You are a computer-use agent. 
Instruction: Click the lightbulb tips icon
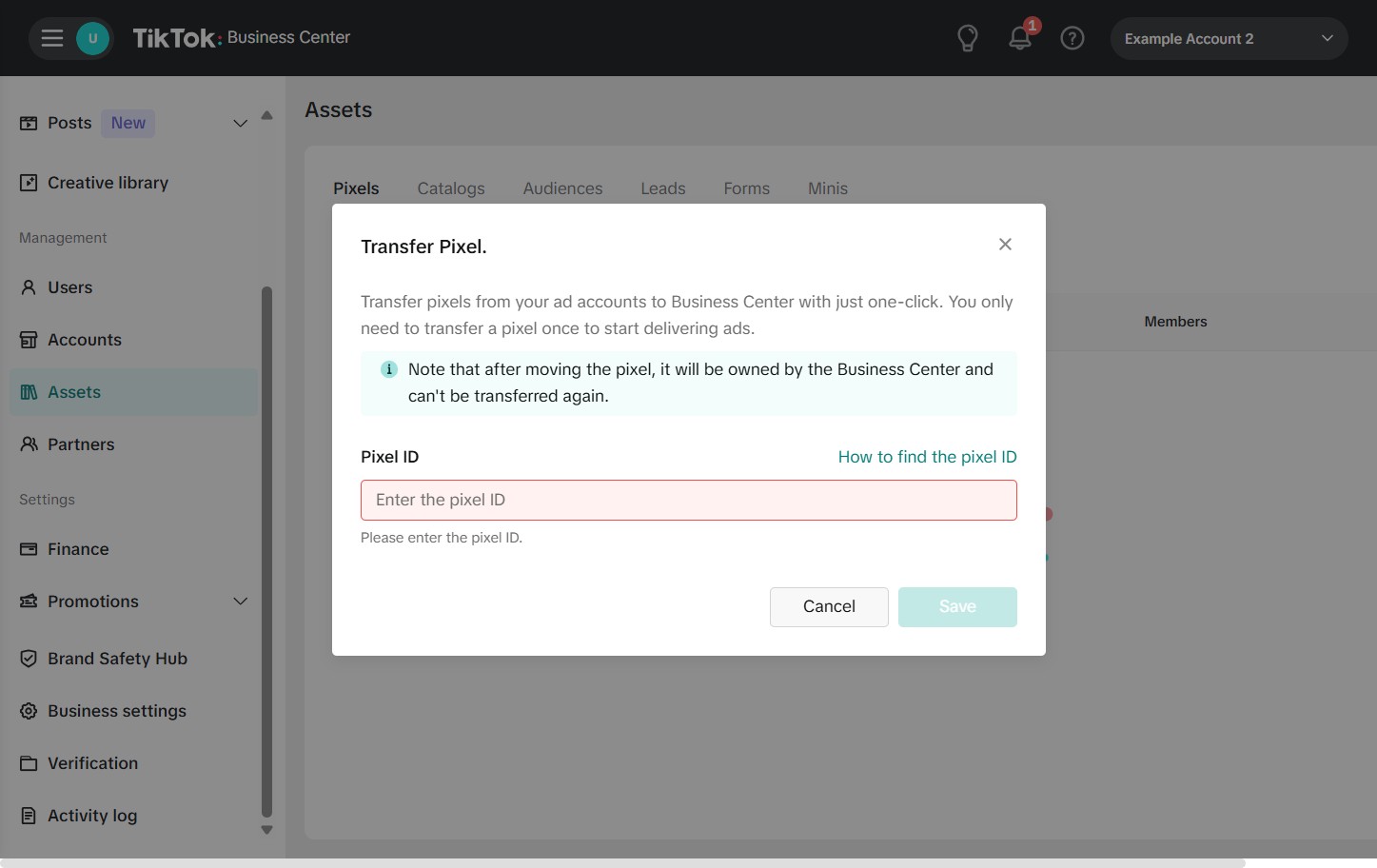[967, 38]
